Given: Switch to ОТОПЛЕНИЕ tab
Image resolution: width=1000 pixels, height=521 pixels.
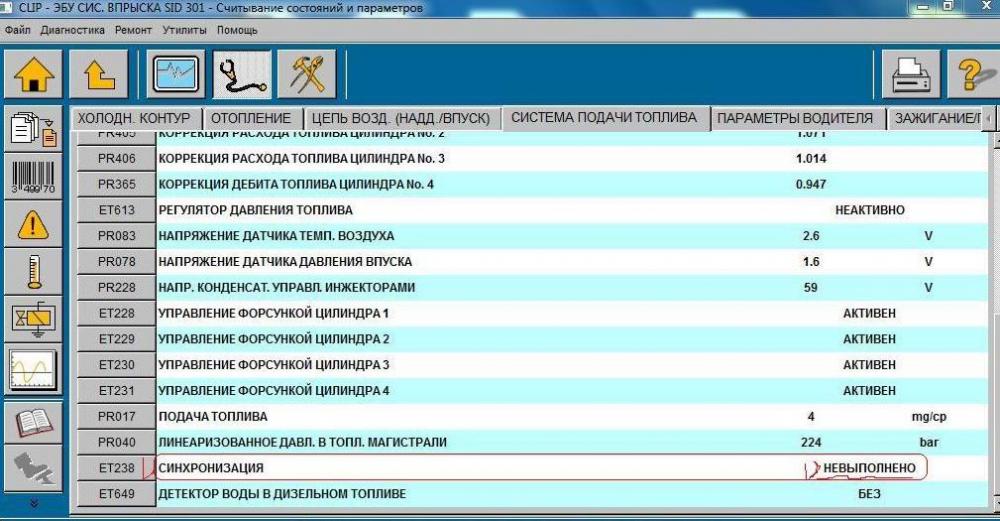Looking at the screenshot, I should [x=251, y=119].
